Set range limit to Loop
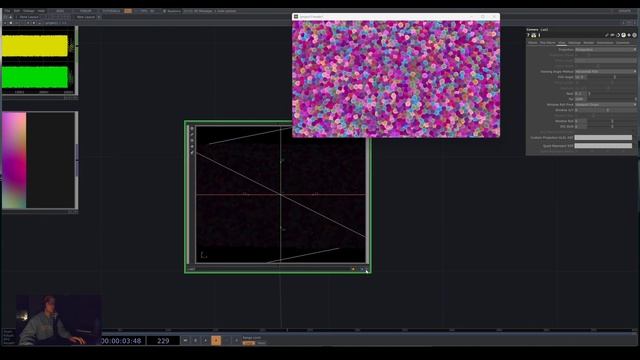The image size is (640, 360). pos(248,343)
